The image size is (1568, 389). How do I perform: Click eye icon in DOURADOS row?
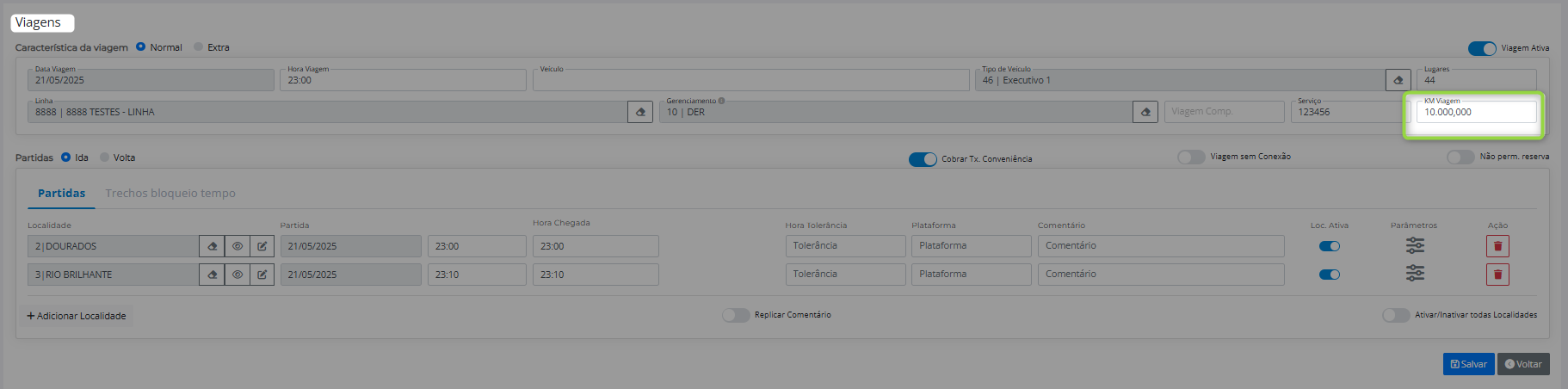(x=237, y=246)
